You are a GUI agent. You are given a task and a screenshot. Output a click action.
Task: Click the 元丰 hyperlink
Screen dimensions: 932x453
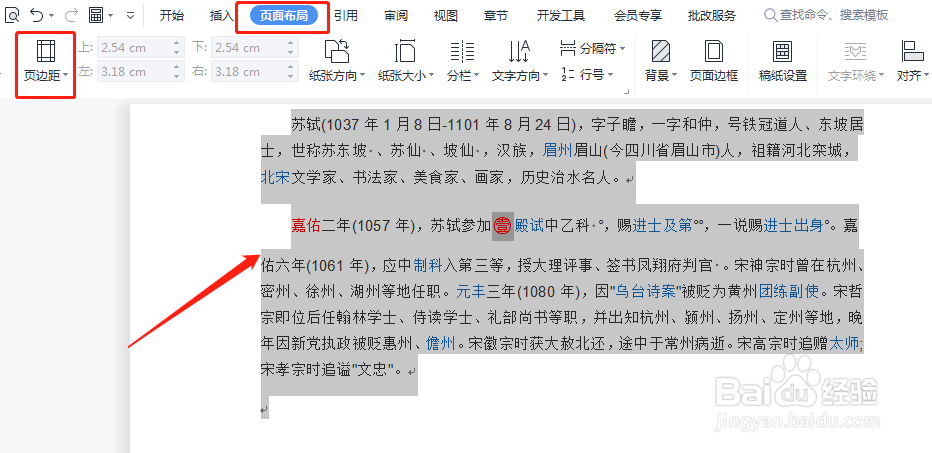tap(471, 291)
